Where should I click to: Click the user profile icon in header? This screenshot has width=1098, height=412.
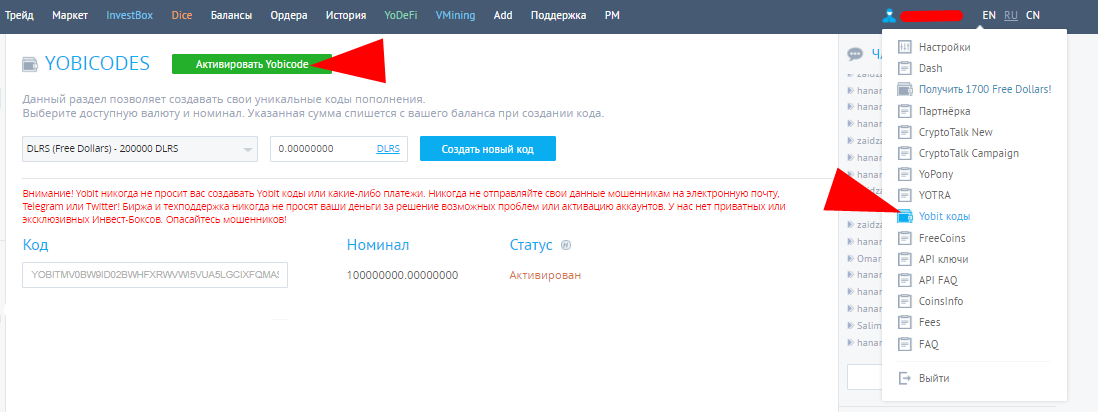coord(889,15)
